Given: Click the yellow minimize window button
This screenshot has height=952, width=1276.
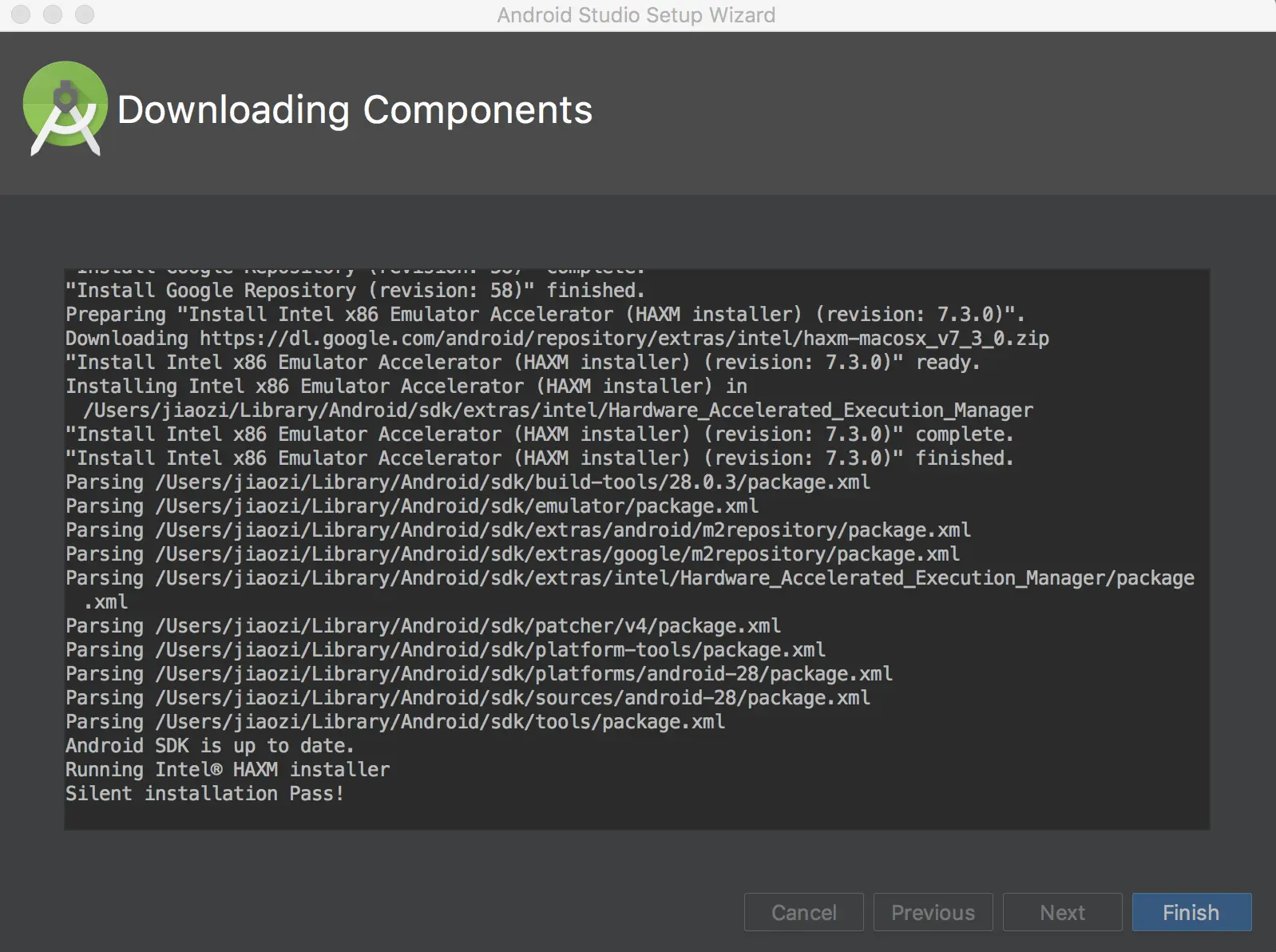Looking at the screenshot, I should pos(53,14).
